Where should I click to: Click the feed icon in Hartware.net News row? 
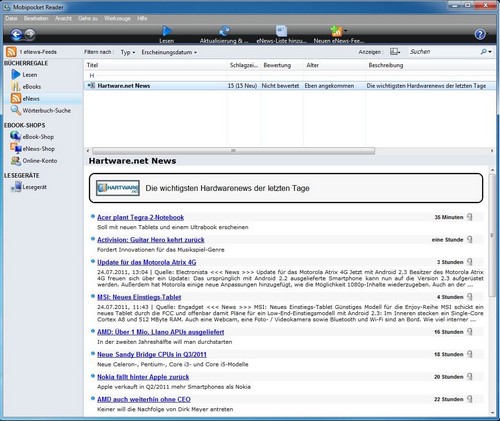(91, 86)
